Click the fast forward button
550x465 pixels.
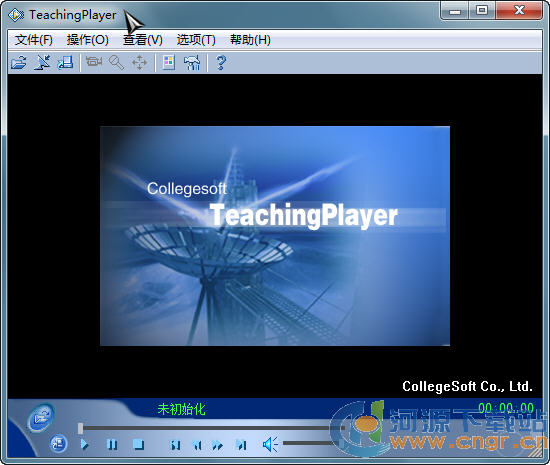tap(218, 445)
